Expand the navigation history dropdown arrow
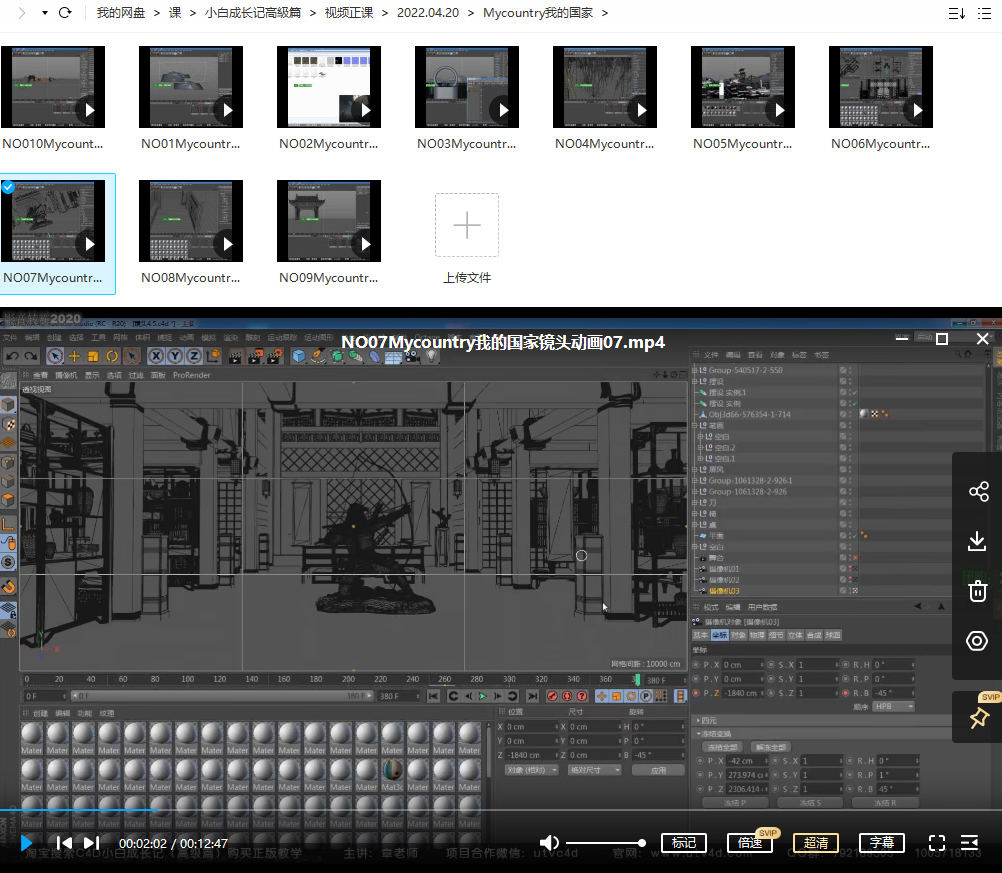 45,13
